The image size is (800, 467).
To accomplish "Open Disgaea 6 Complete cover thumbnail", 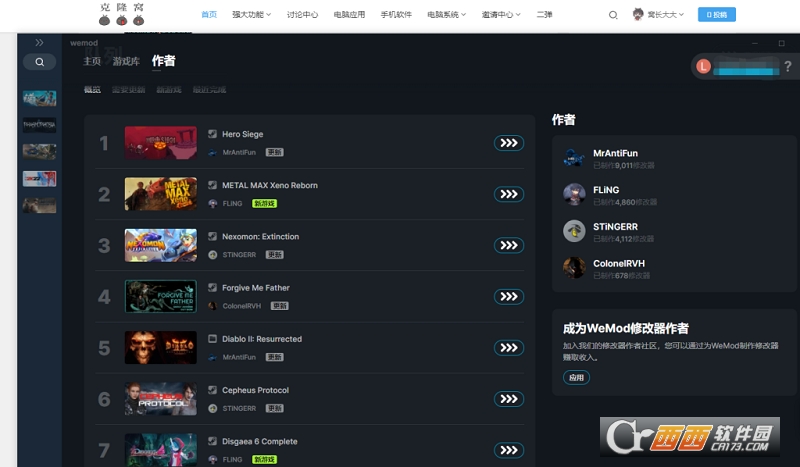I will pos(161,450).
